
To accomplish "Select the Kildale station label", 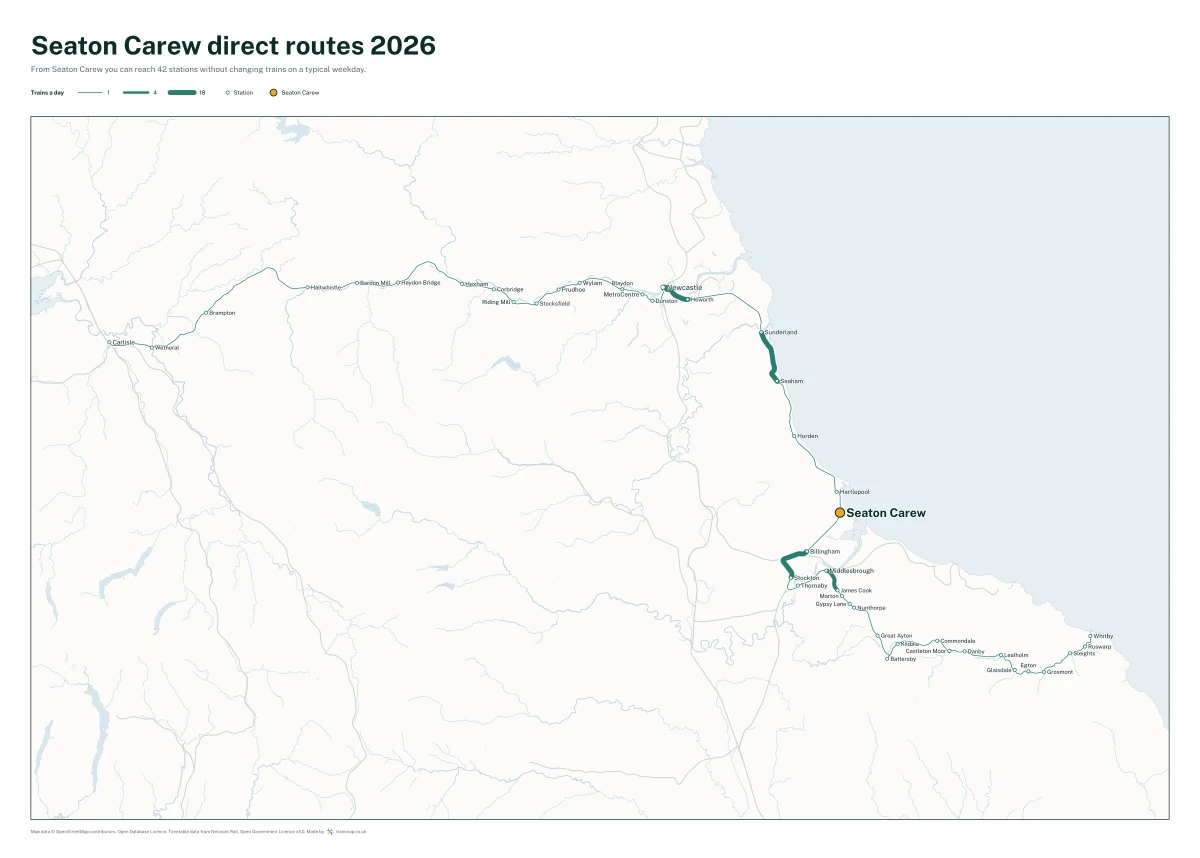I will coord(909,644).
